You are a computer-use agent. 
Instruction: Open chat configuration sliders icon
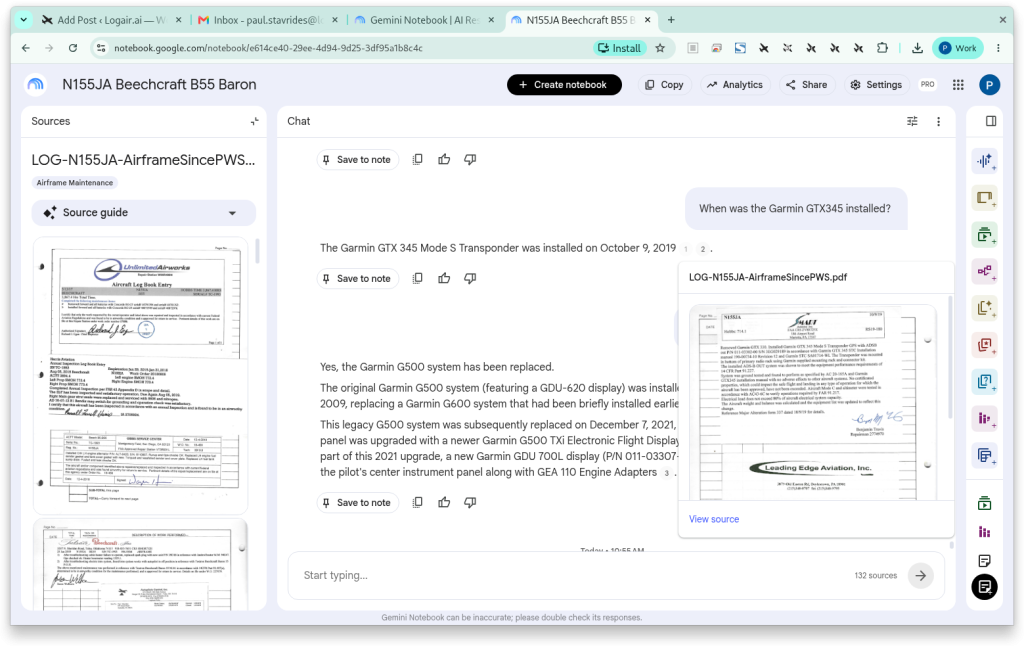click(x=912, y=121)
